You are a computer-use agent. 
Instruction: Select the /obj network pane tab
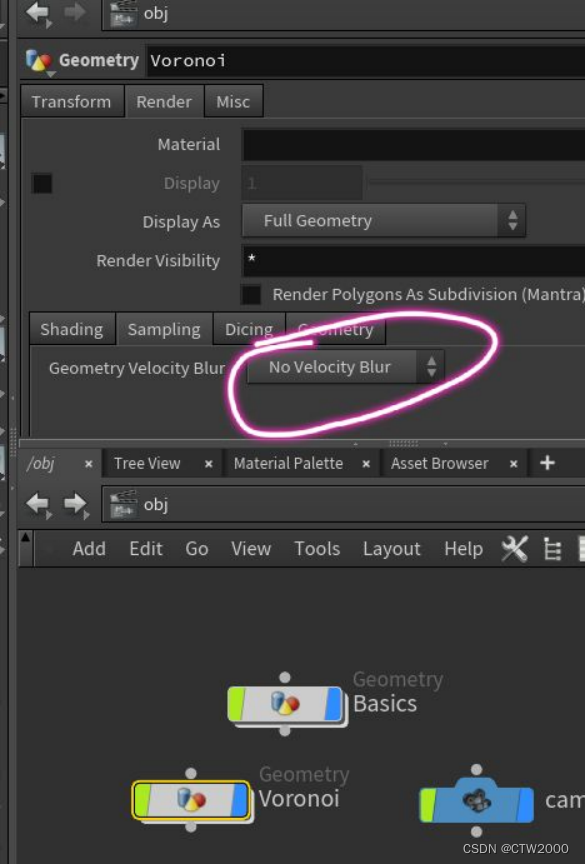(x=41, y=463)
